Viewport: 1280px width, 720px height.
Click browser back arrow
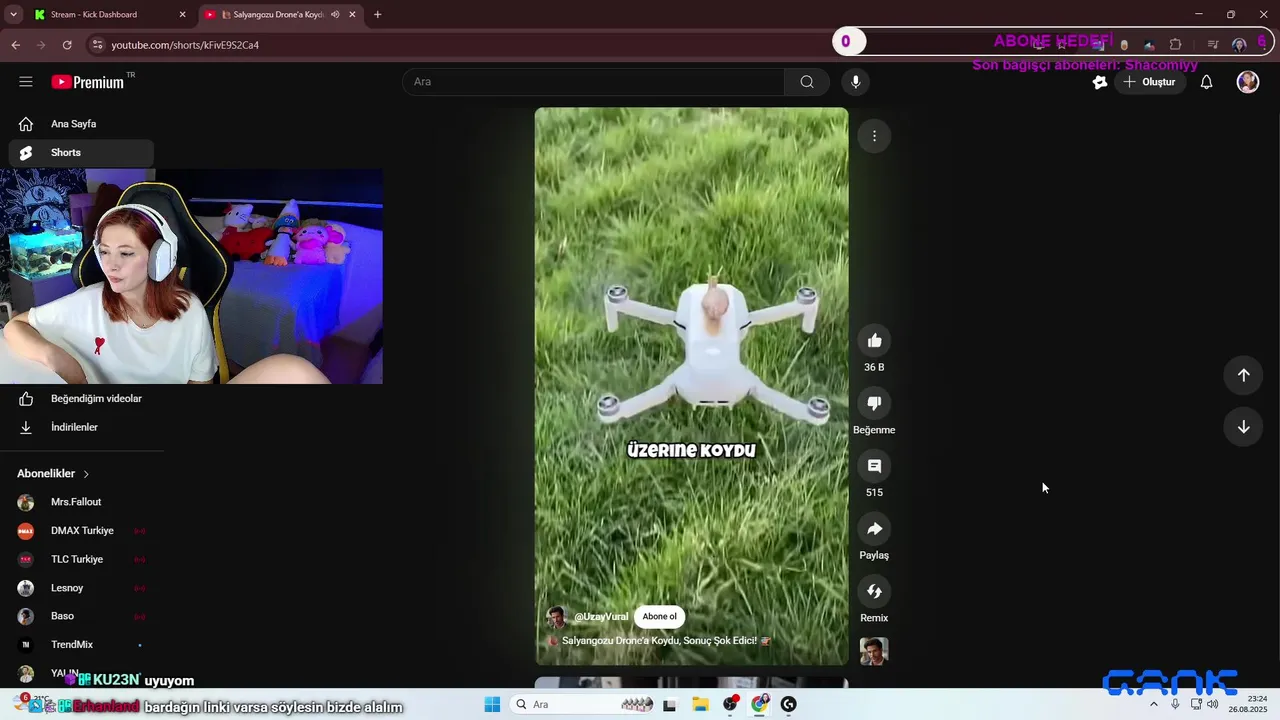(x=16, y=45)
